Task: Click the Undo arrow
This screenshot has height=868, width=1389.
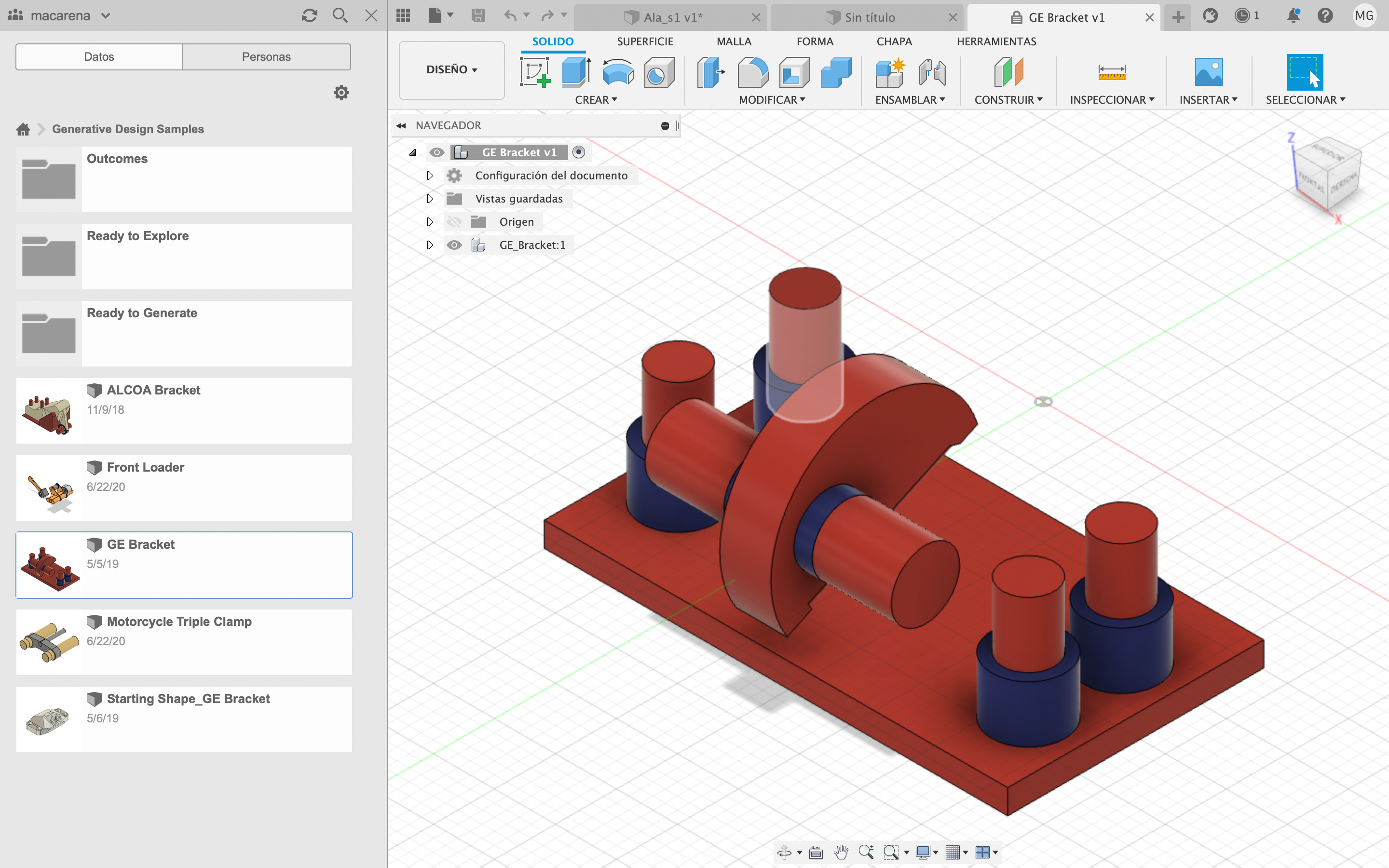Action: [510, 16]
